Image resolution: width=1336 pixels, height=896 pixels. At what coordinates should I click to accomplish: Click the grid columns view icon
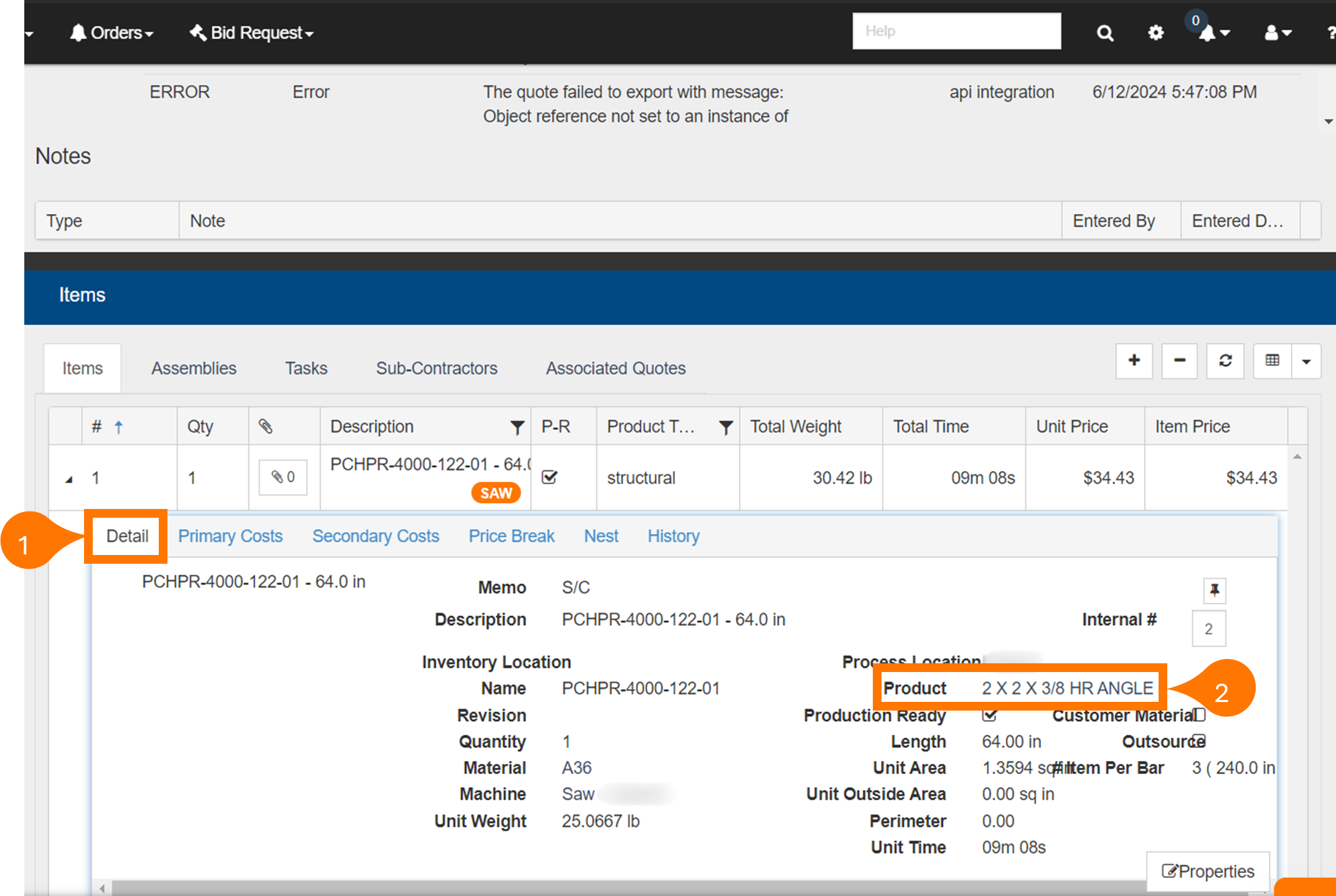point(1272,360)
